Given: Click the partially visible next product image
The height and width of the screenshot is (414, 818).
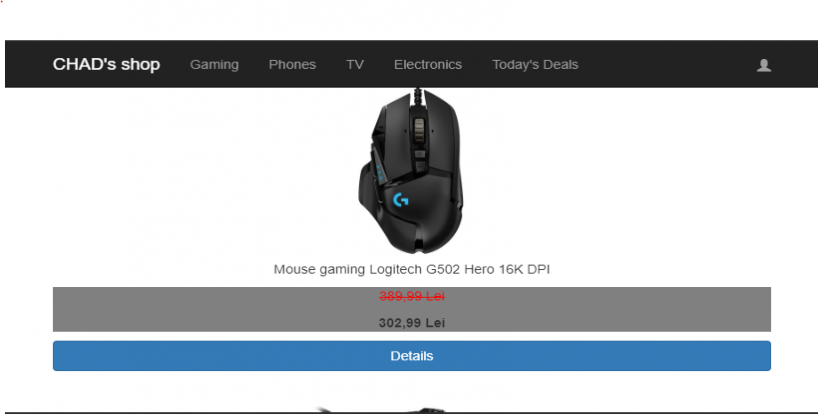Looking at the screenshot, I should coord(381,410).
